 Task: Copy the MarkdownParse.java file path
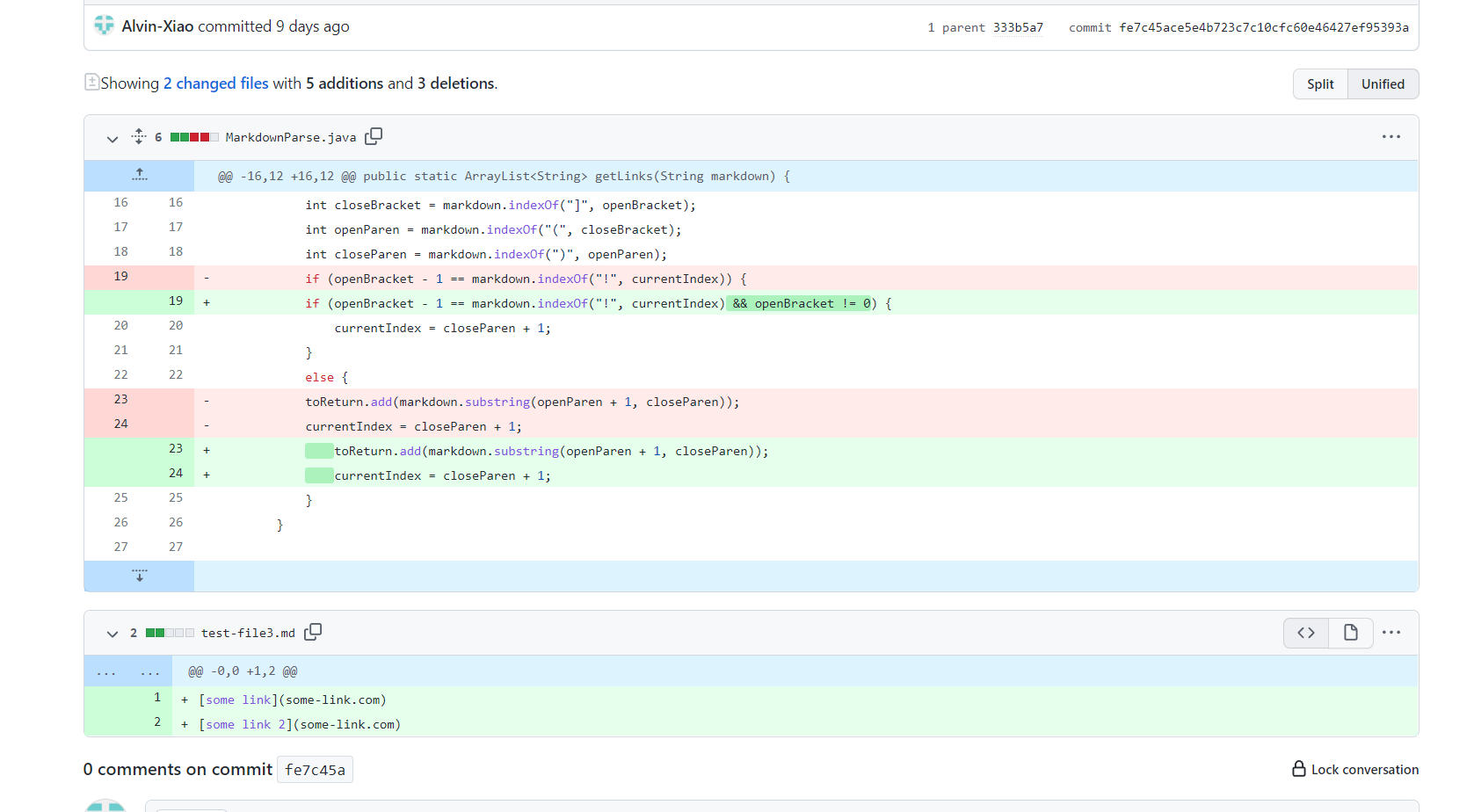pos(374,136)
